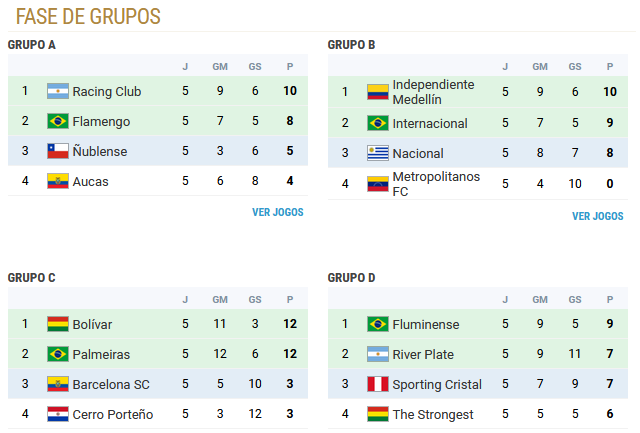Click the Ecuador flag next to Aucas

pyautogui.click(x=58, y=181)
